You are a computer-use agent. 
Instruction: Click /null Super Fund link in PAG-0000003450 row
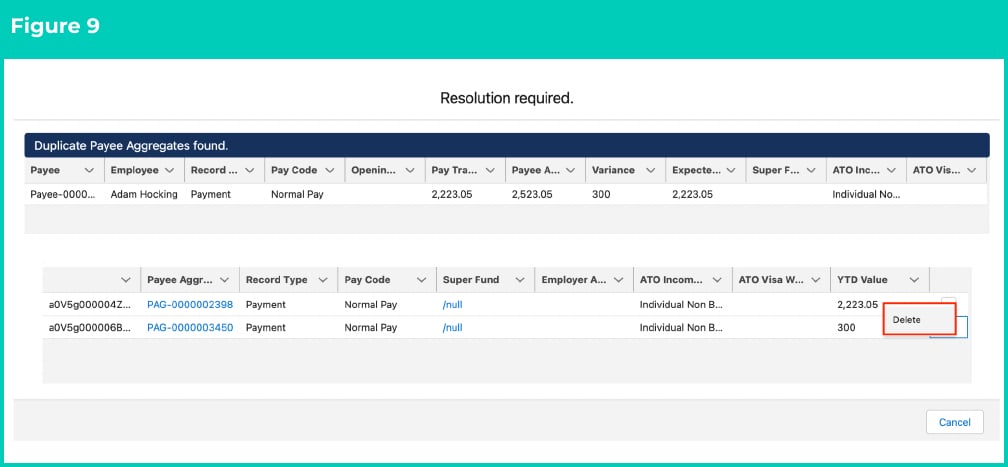[453, 327]
